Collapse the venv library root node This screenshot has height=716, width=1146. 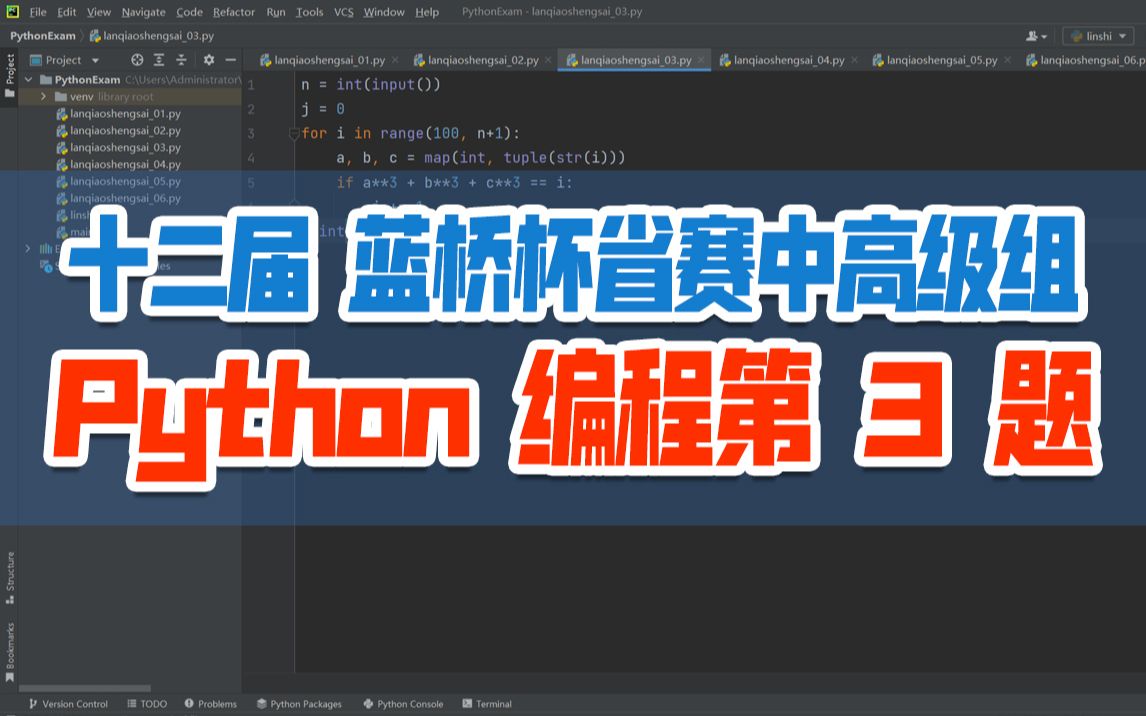(x=43, y=97)
